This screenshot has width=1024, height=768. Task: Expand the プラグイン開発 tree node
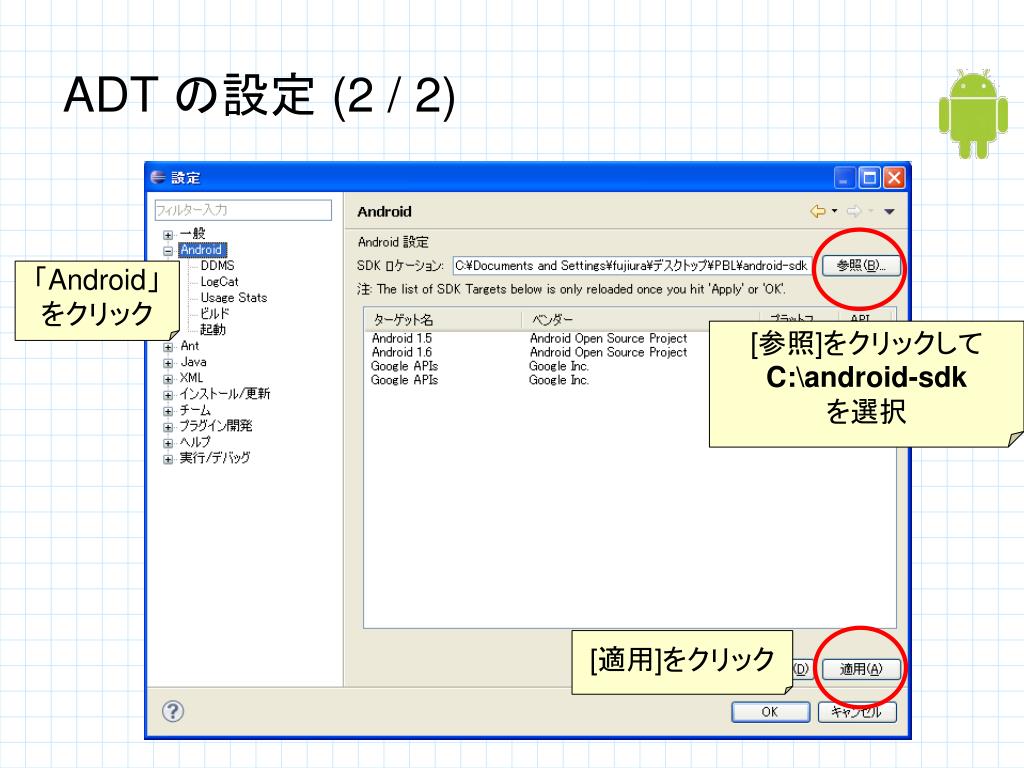[x=168, y=427]
